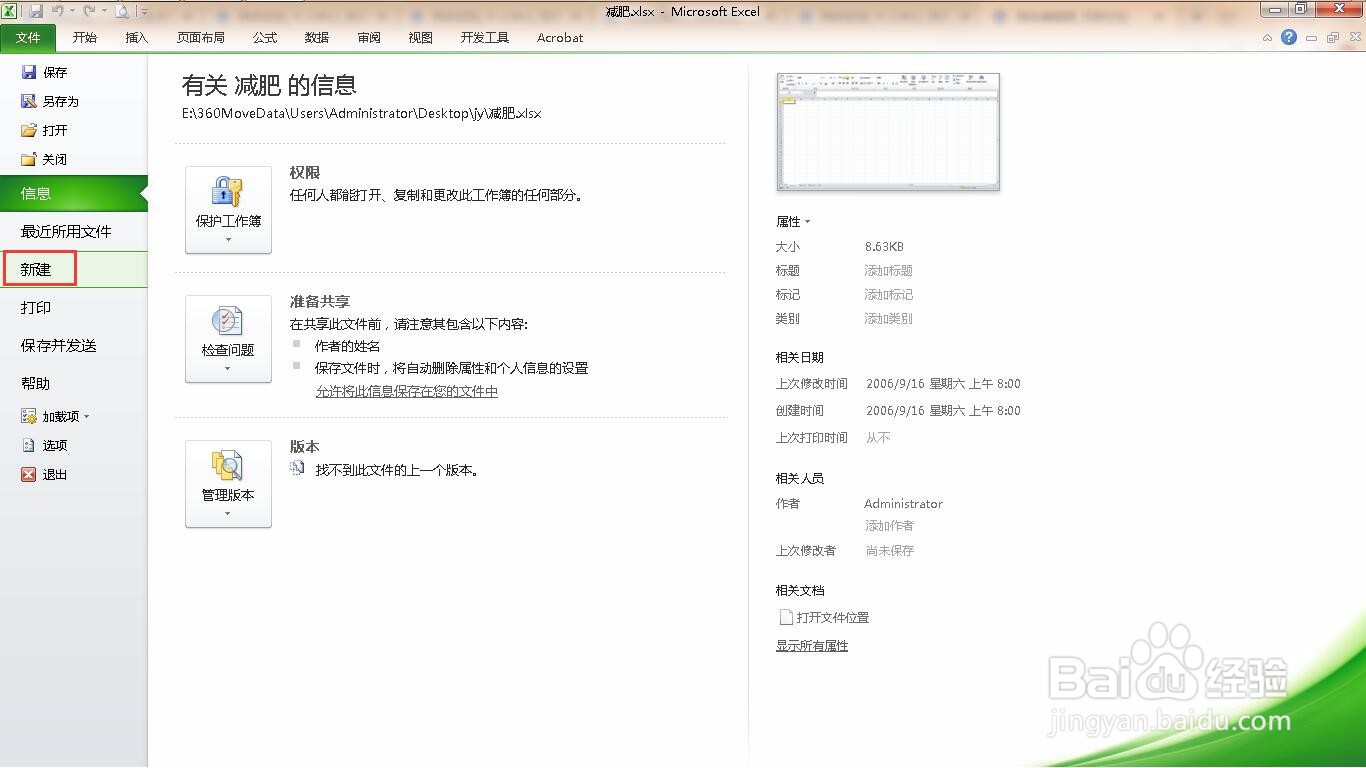
Task: Click 添加作者 field to add an author
Action: click(889, 526)
